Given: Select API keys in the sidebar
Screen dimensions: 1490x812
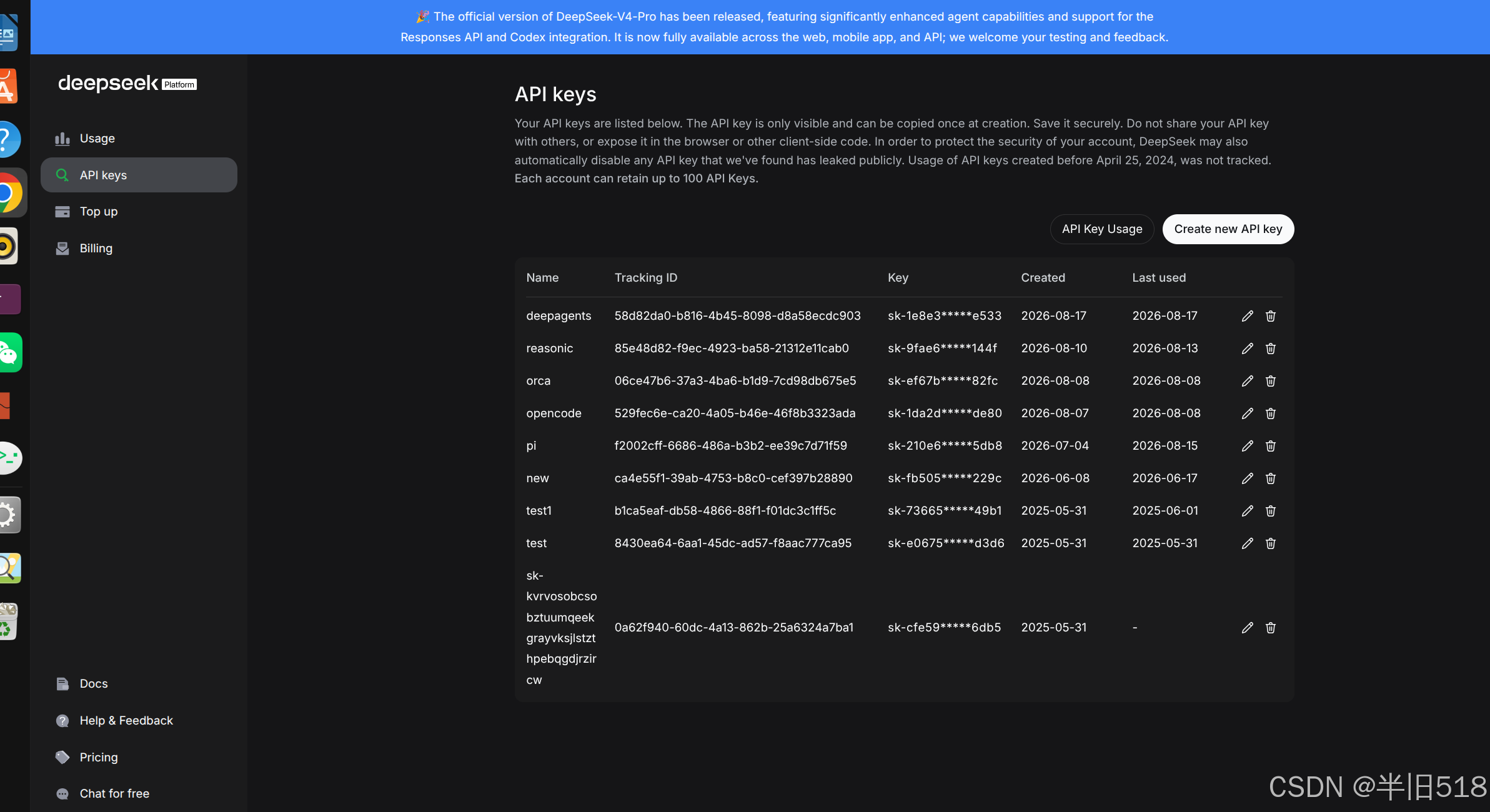Looking at the screenshot, I should point(139,175).
